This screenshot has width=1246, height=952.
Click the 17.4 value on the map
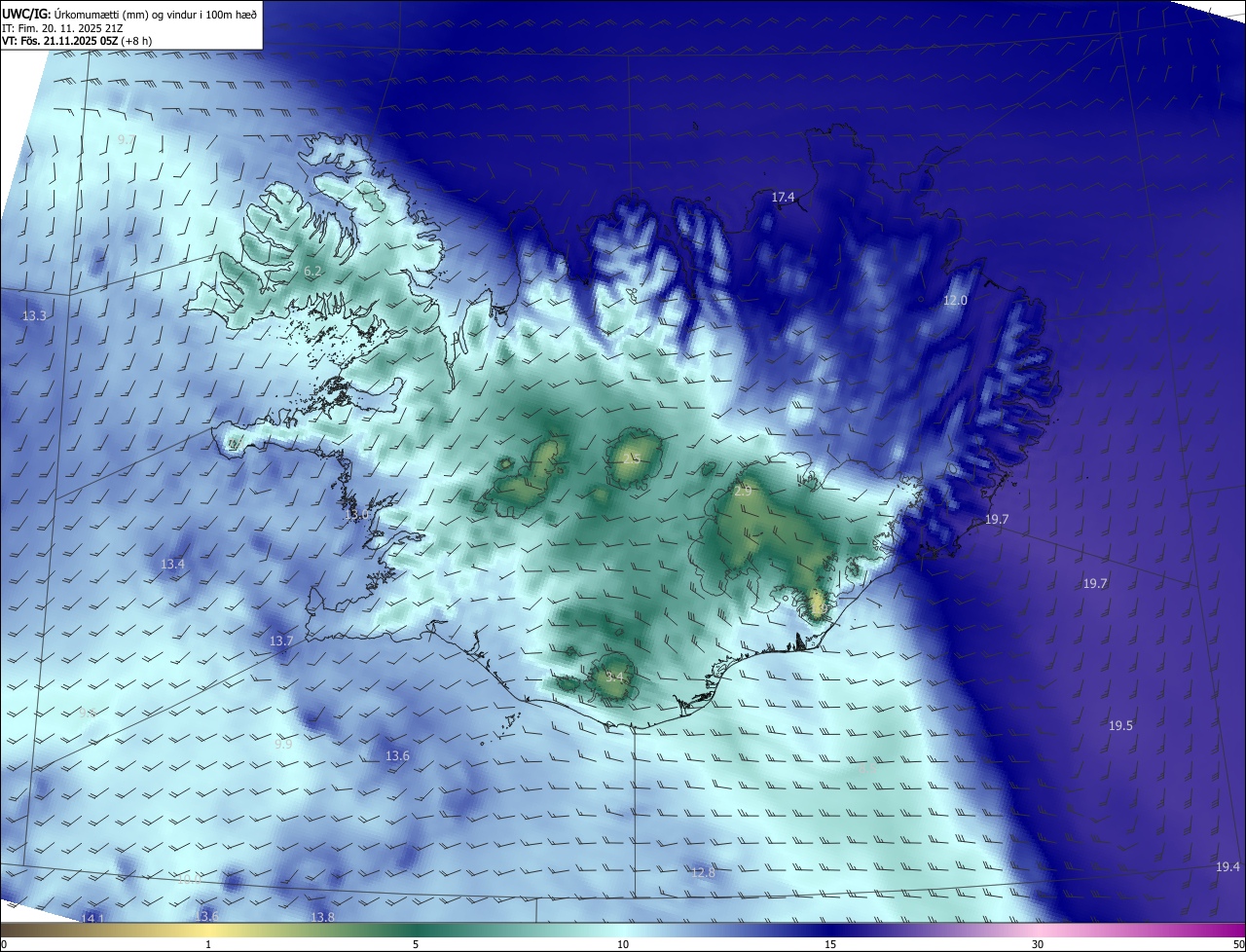pos(783,198)
